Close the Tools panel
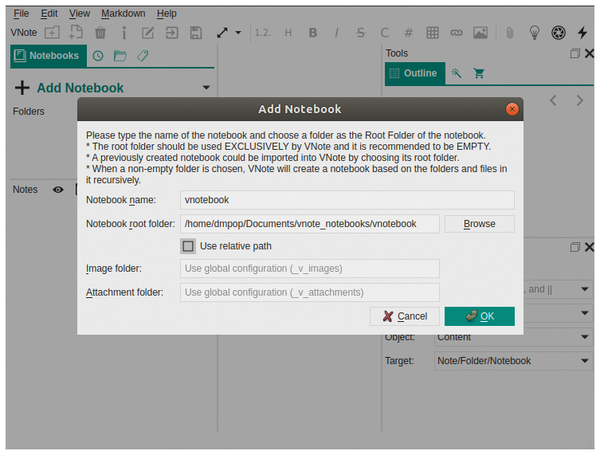 tap(589, 53)
